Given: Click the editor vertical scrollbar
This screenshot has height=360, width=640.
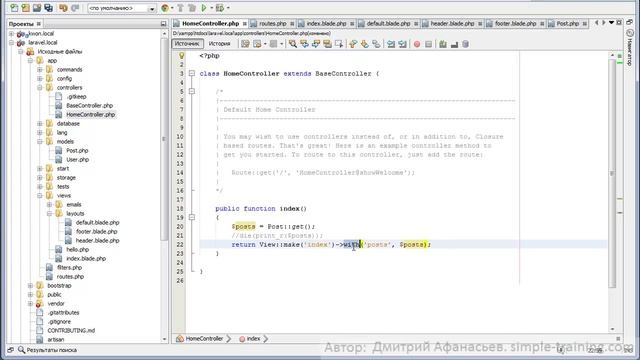Looking at the screenshot, I should 612,173.
